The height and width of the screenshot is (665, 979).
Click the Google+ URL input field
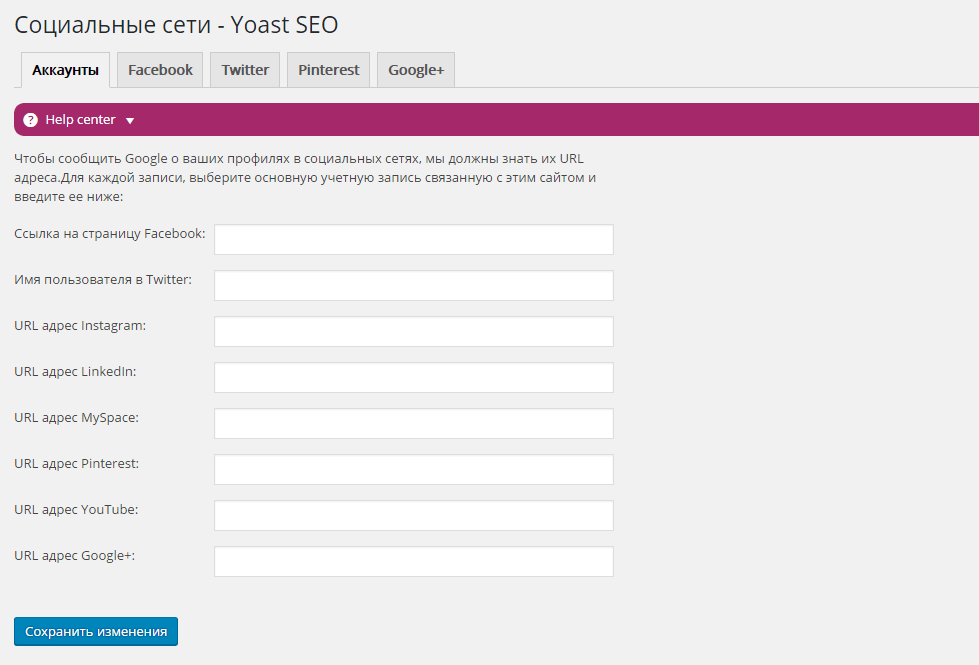[414, 561]
